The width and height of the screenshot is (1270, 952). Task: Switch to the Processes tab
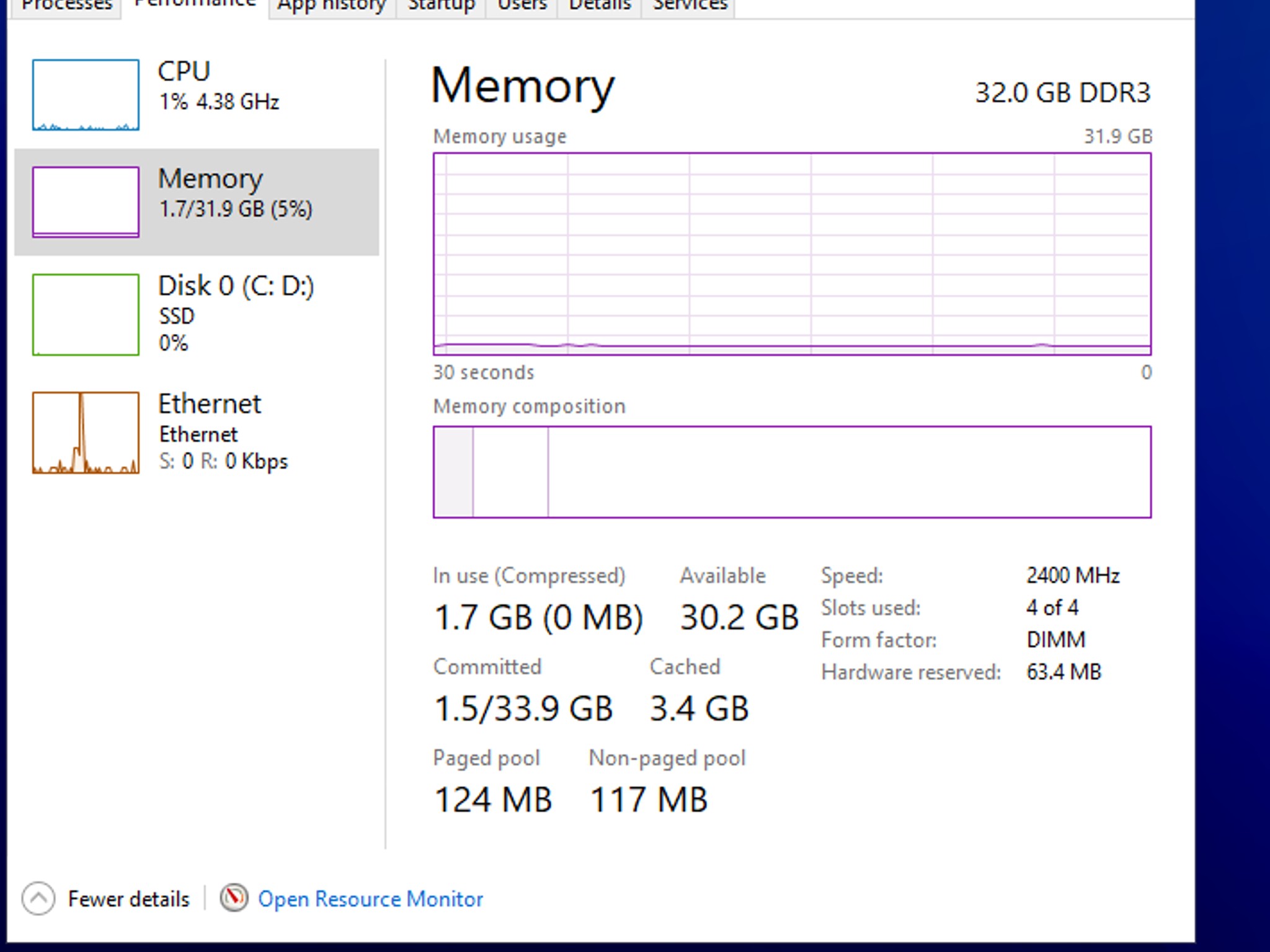(66, 6)
